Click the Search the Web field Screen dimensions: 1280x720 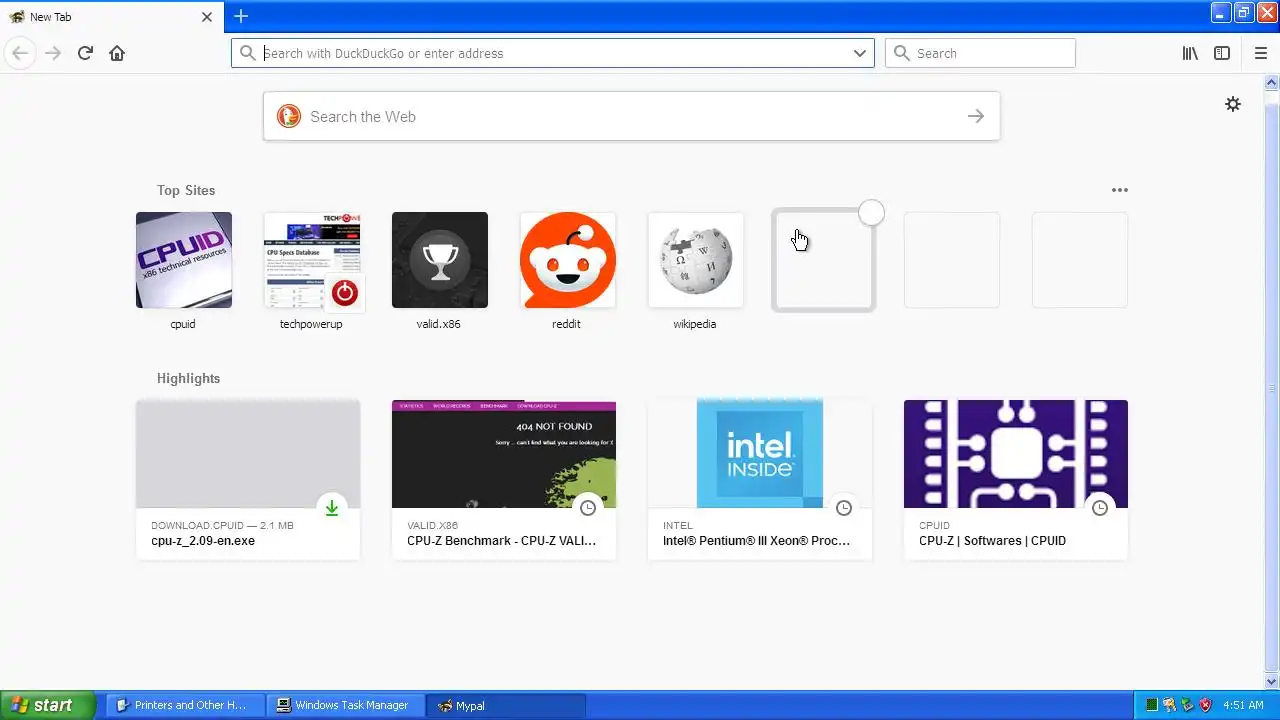(x=631, y=116)
